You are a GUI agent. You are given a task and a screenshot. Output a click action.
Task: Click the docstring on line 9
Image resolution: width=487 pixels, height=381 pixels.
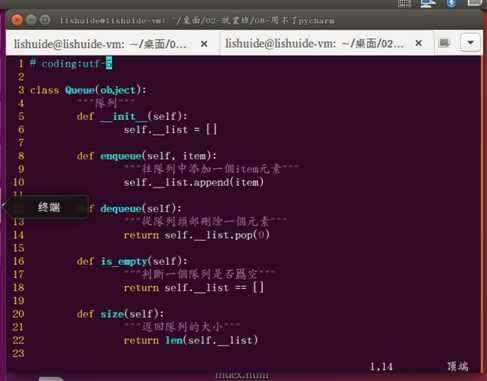point(211,169)
